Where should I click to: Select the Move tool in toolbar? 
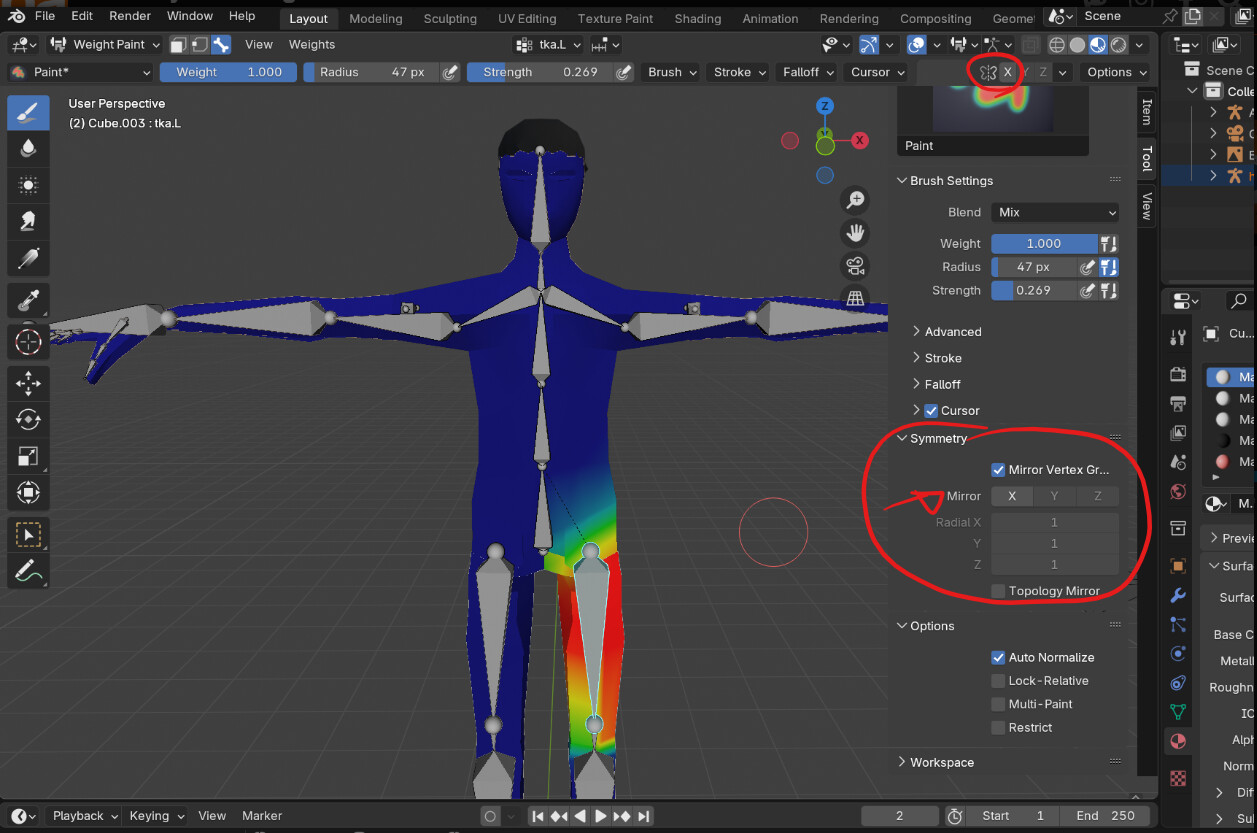29,383
